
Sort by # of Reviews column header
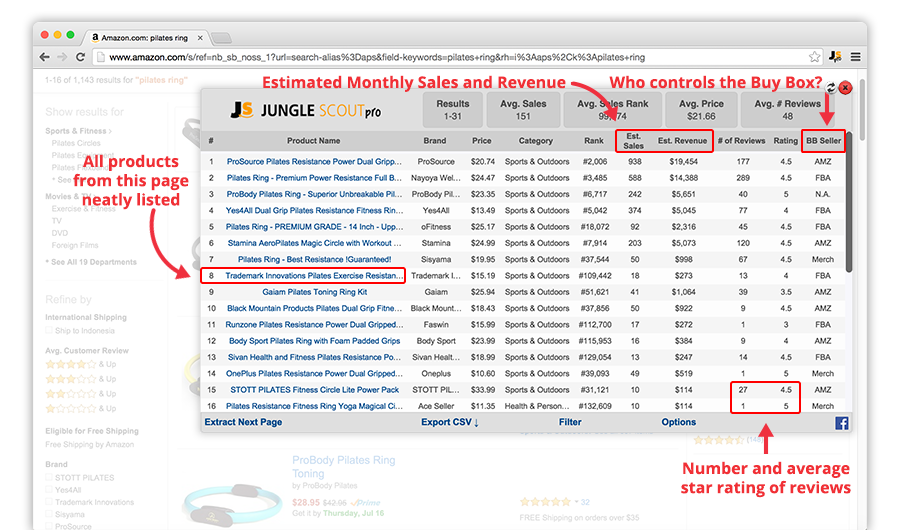741,141
